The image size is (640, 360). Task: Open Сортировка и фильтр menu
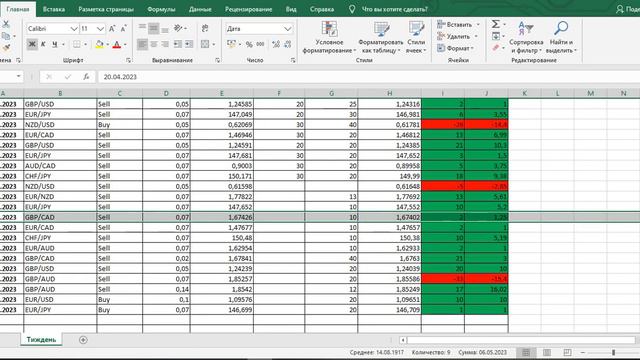click(526, 37)
